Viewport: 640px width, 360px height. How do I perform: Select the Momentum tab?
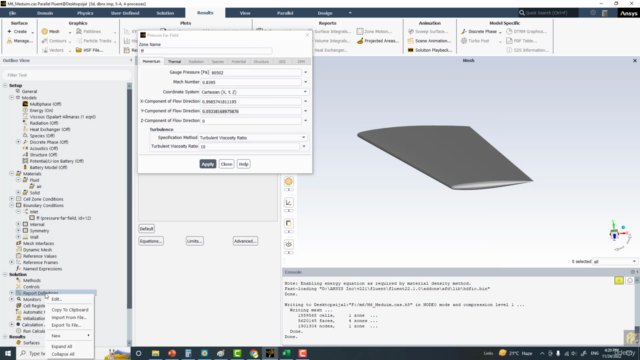151,61
